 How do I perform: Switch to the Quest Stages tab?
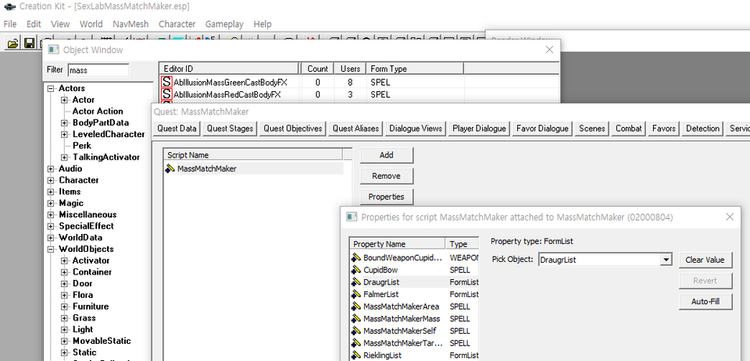[230, 128]
